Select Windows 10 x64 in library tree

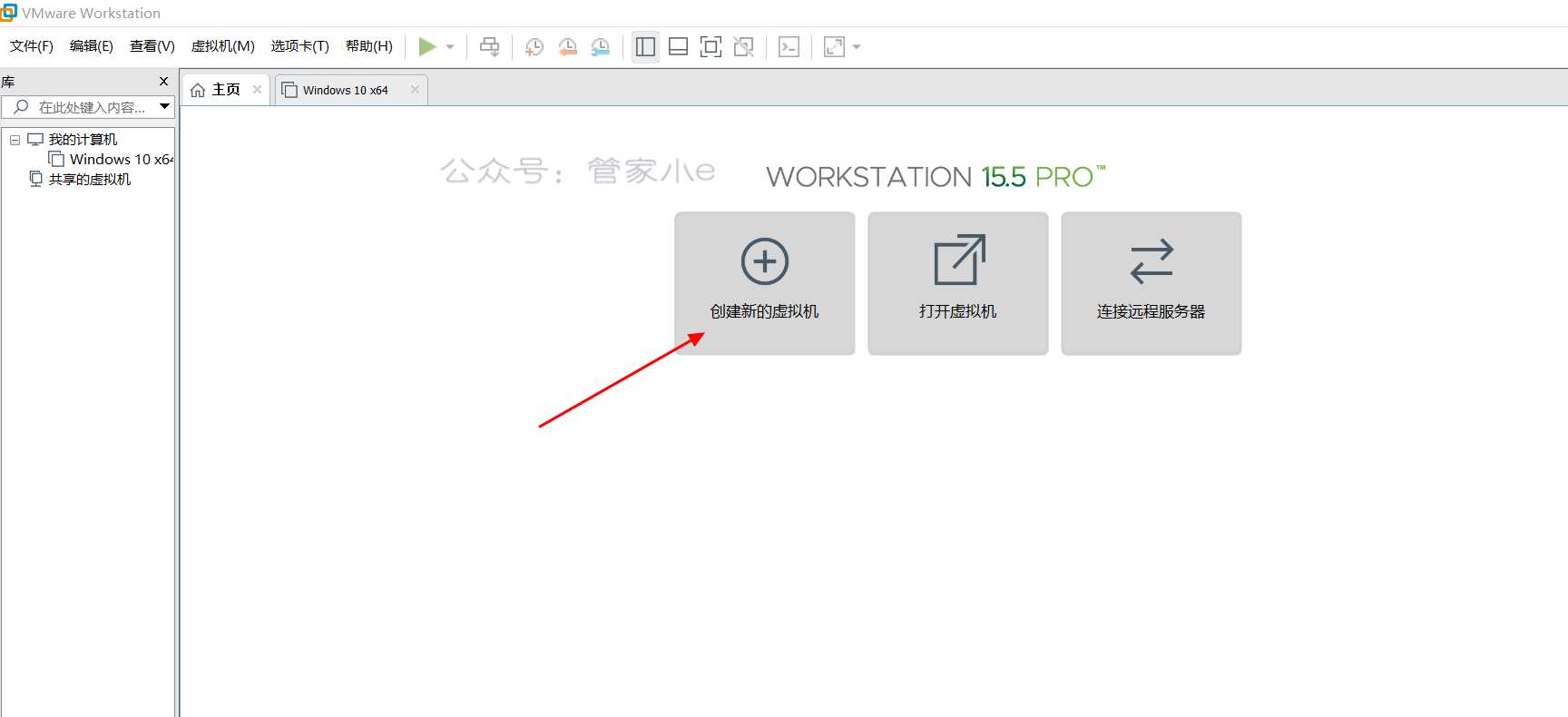[121, 159]
